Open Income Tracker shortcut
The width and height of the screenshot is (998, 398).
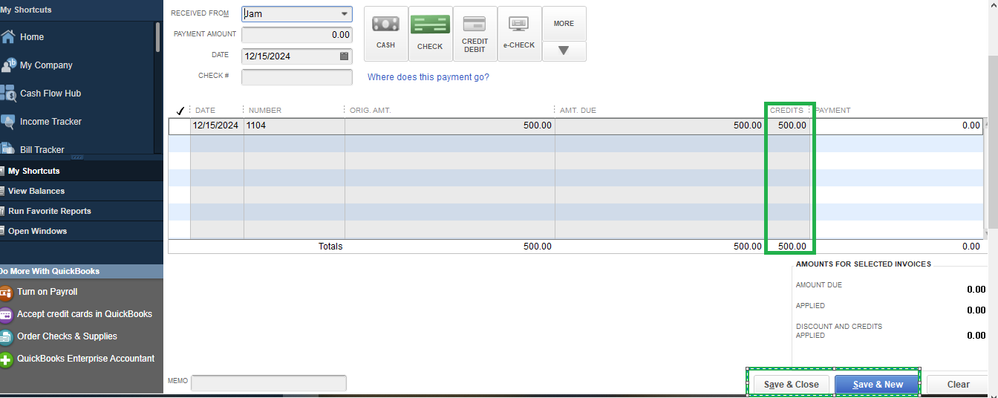41,121
